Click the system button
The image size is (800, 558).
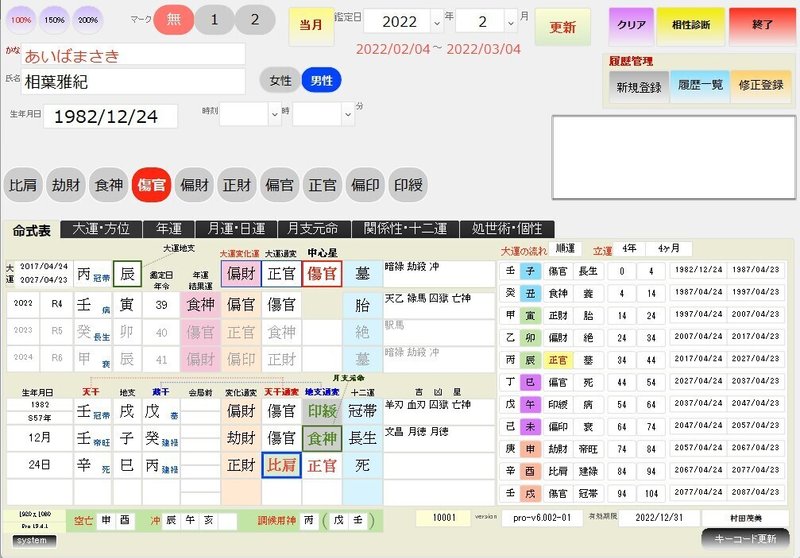[34, 541]
